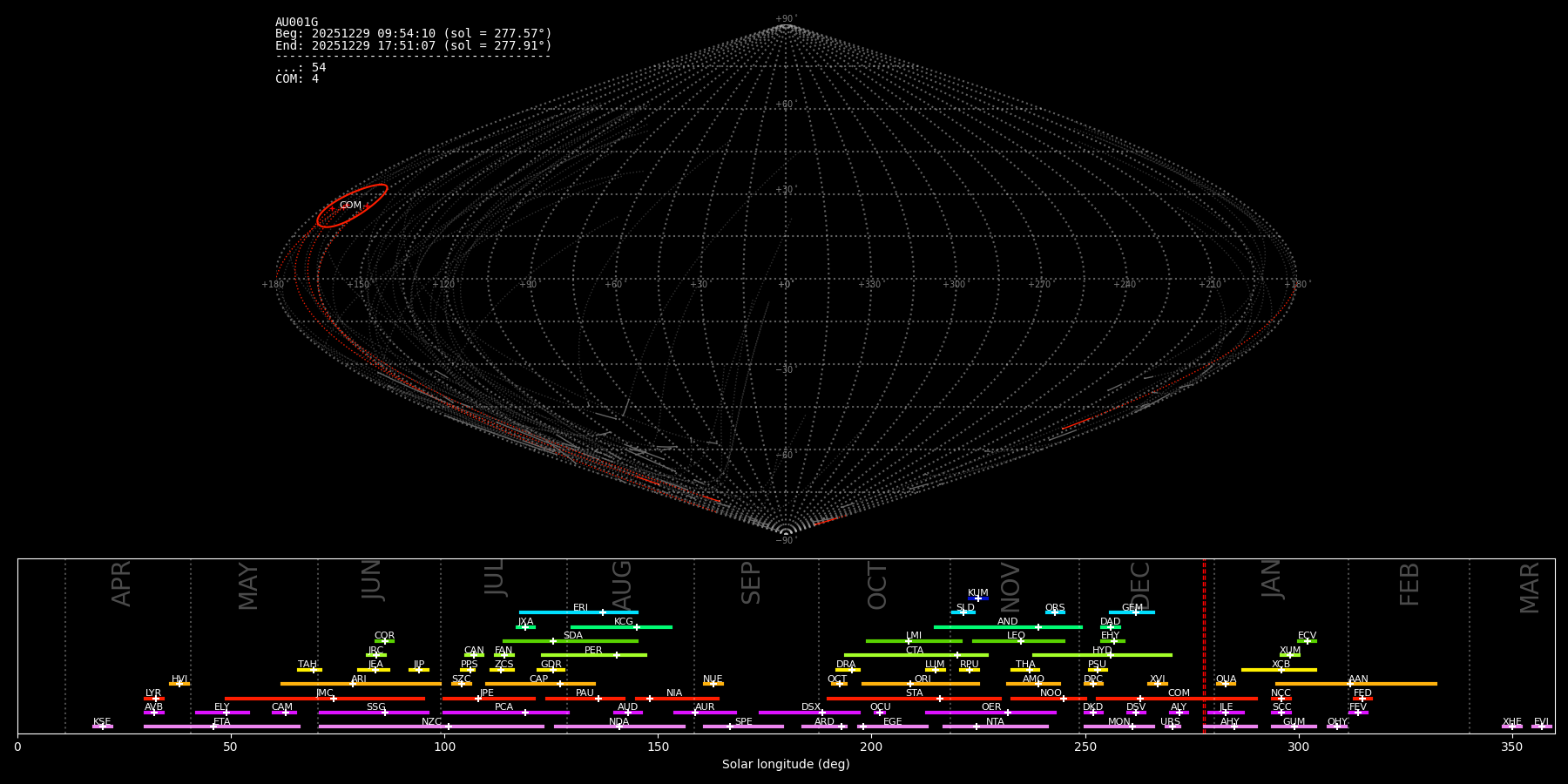Select the LYR shower label
Screen dimensions: 1568x784
tap(153, 693)
